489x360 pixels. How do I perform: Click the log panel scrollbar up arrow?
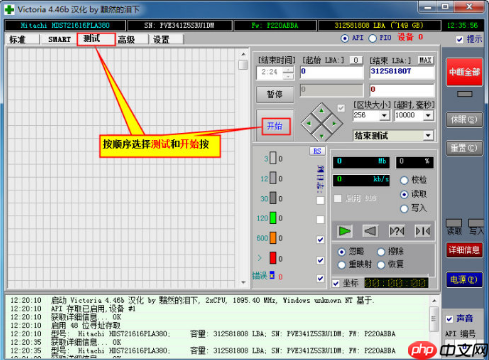(434, 301)
